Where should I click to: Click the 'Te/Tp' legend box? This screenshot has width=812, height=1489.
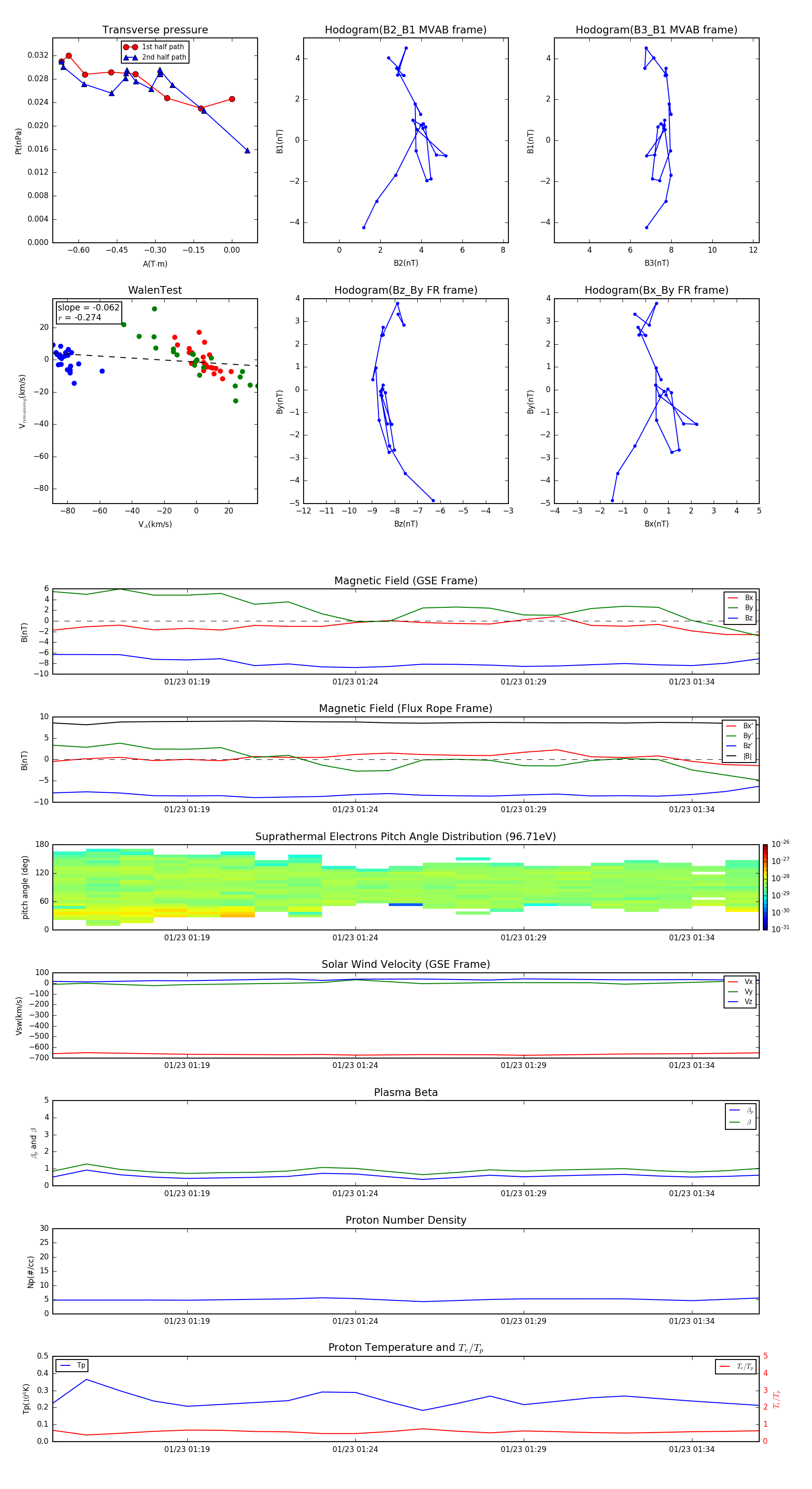(x=736, y=1366)
